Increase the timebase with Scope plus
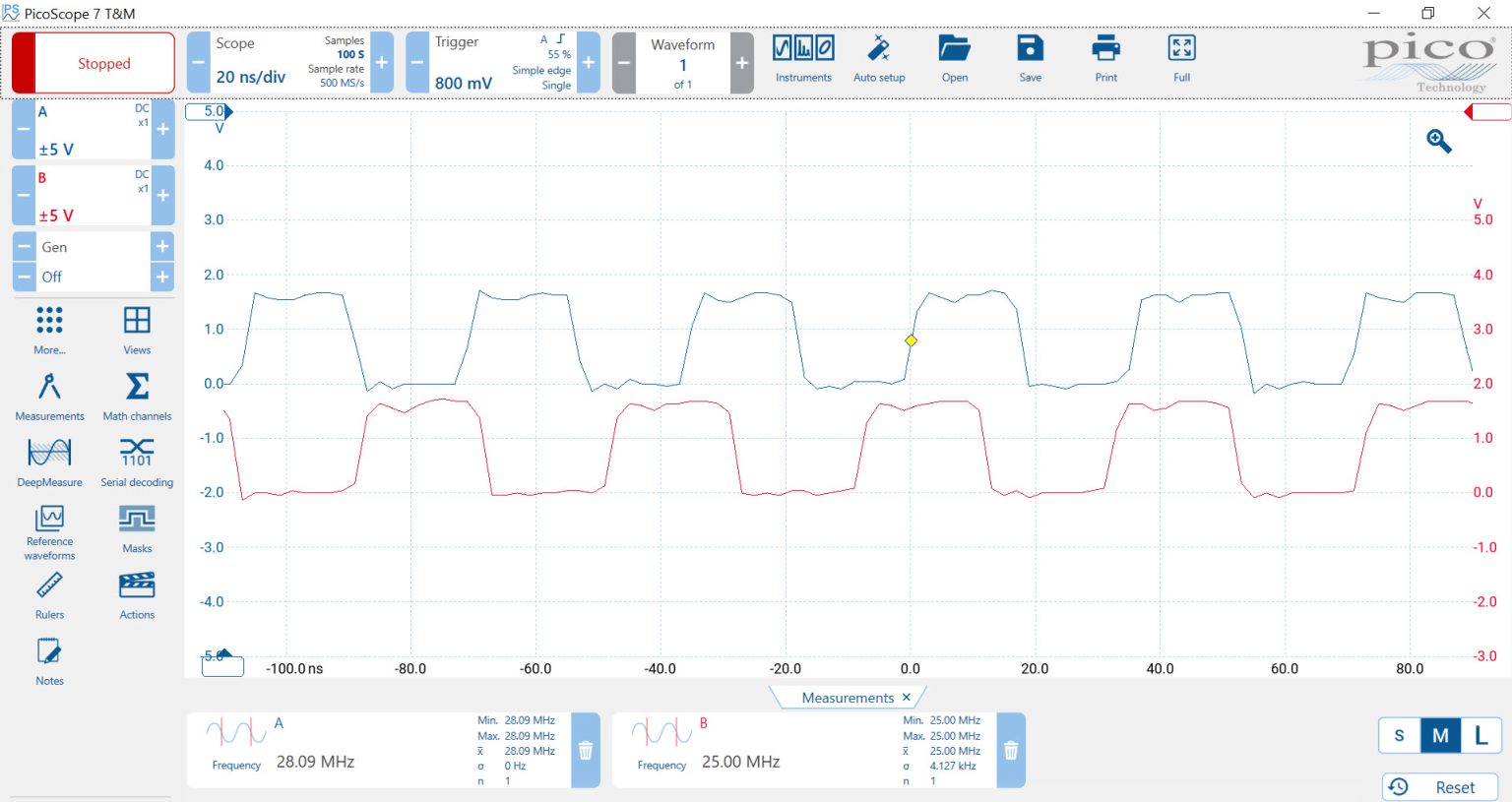The image size is (1512, 802). (382, 62)
